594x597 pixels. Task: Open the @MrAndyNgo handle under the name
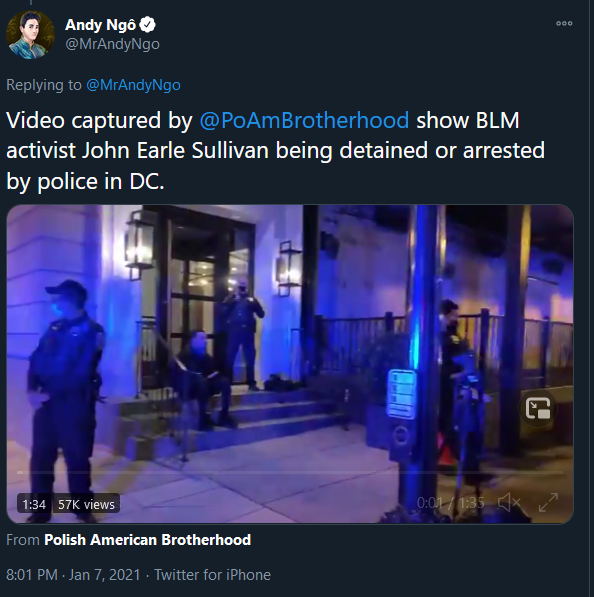(x=112, y=44)
